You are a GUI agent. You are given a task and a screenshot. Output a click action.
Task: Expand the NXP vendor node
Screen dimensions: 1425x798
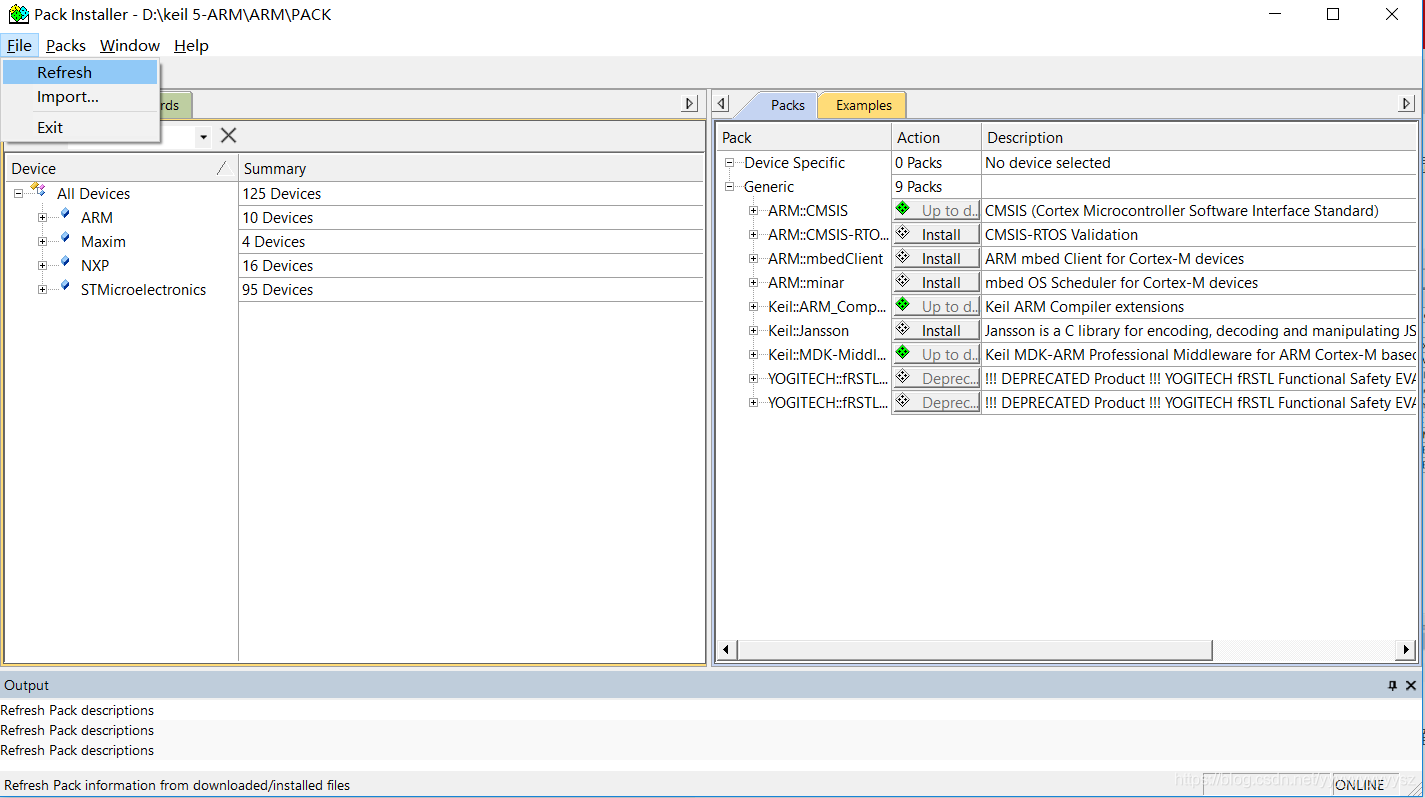click(42, 266)
